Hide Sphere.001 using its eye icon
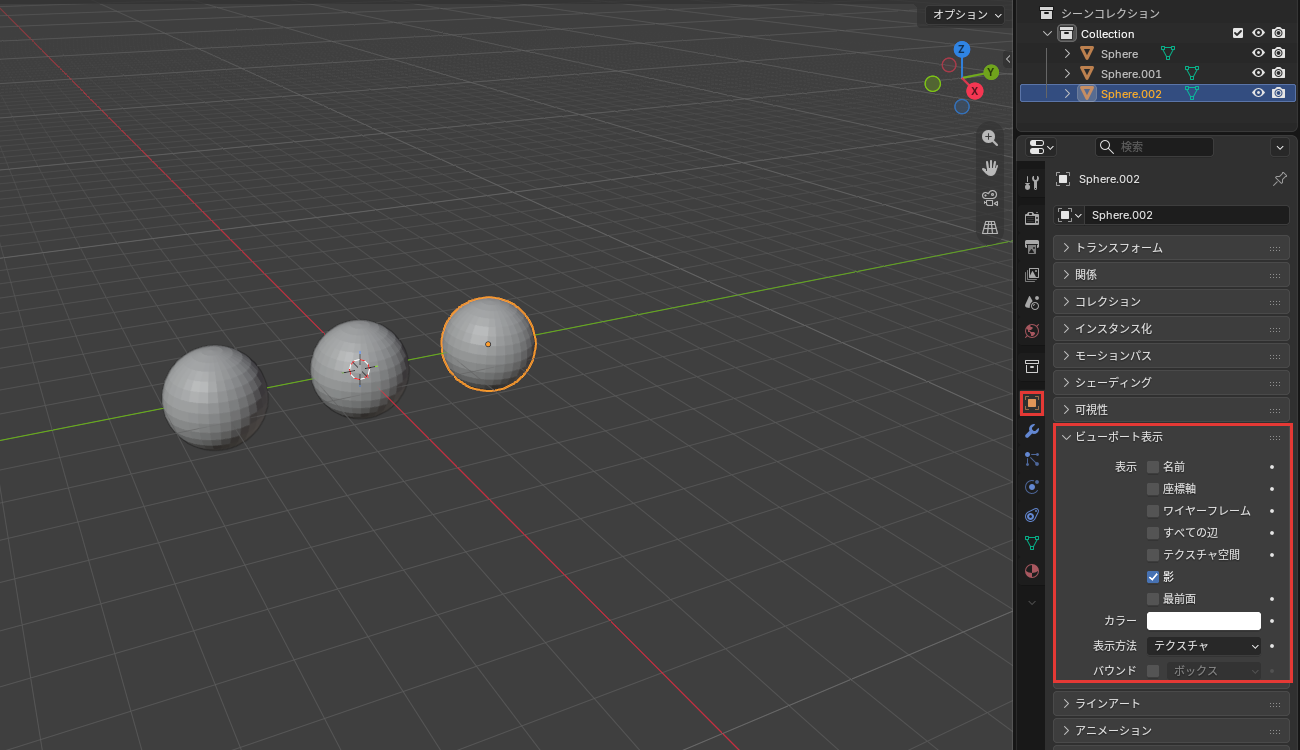This screenshot has width=1300, height=750. pyautogui.click(x=1259, y=73)
